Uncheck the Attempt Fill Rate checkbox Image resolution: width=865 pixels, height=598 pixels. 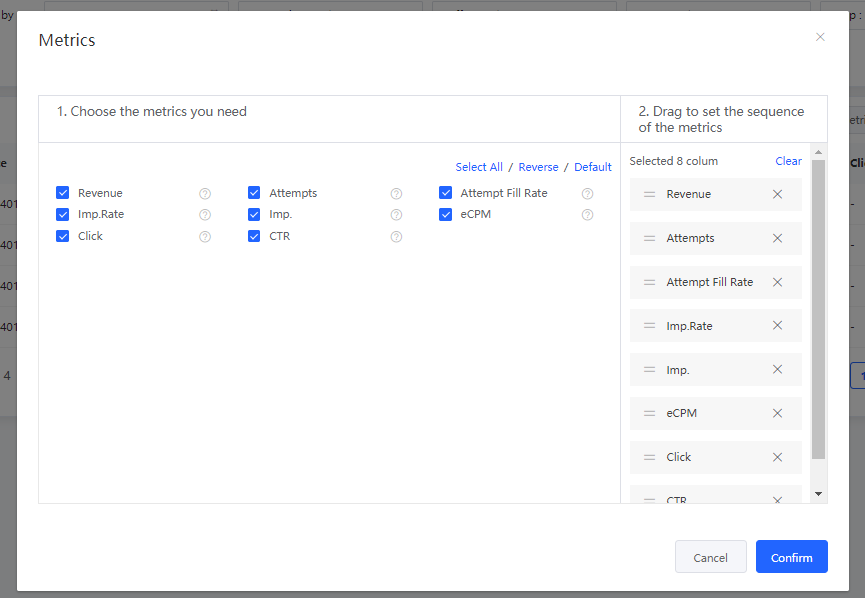446,193
